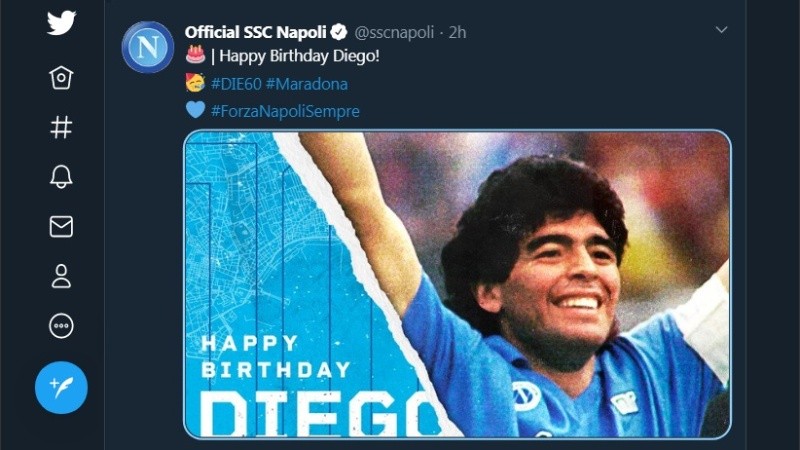
Task: Click the blue heart emoji in the tweet
Action: point(195,110)
